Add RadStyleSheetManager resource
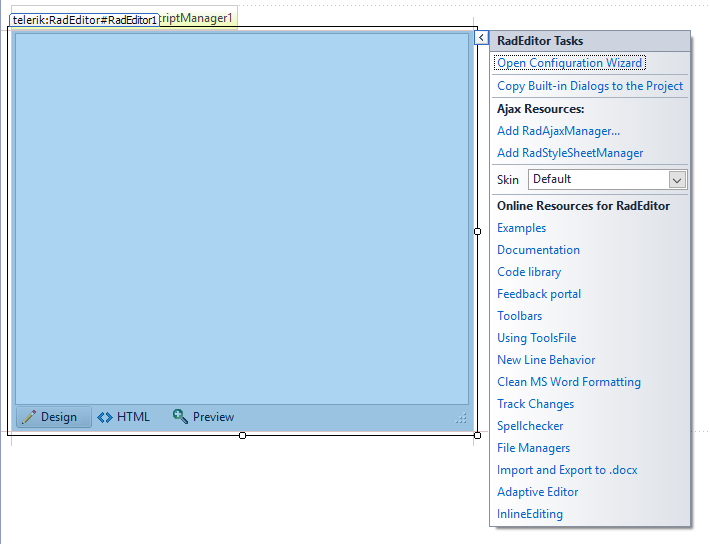The height and width of the screenshot is (544, 710). pyautogui.click(x=570, y=153)
